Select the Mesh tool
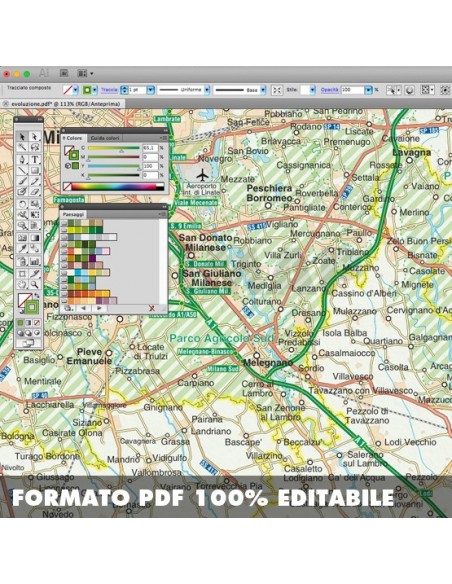 coord(22,238)
